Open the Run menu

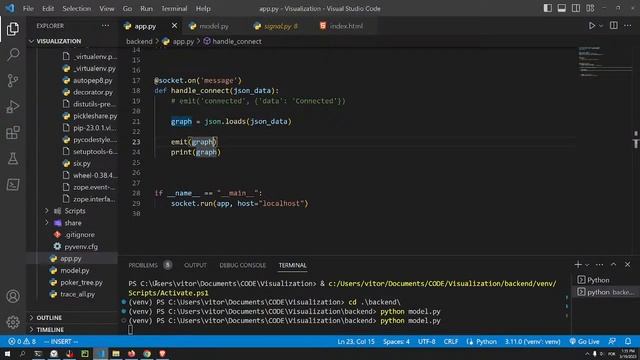coord(146,9)
